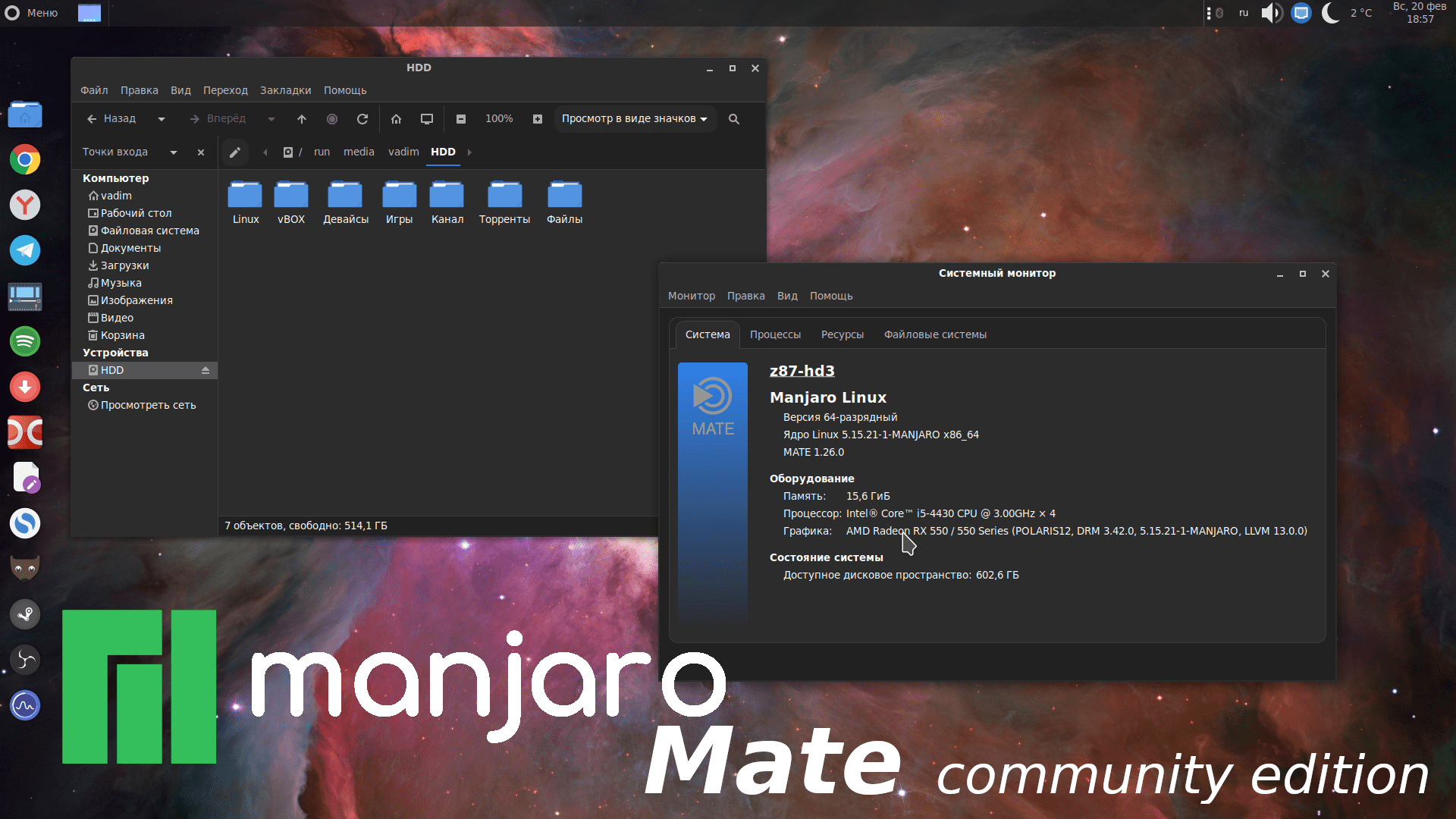Mute sound via the speaker tray icon
Viewport: 1456px width, 819px height.
(1270, 13)
